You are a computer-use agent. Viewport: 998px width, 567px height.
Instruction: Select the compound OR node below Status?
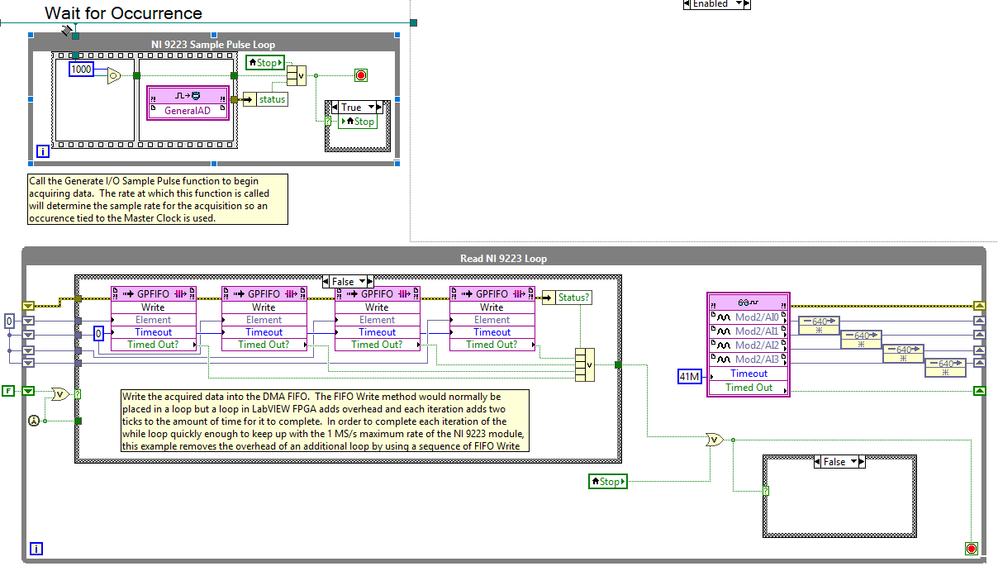tap(585, 365)
